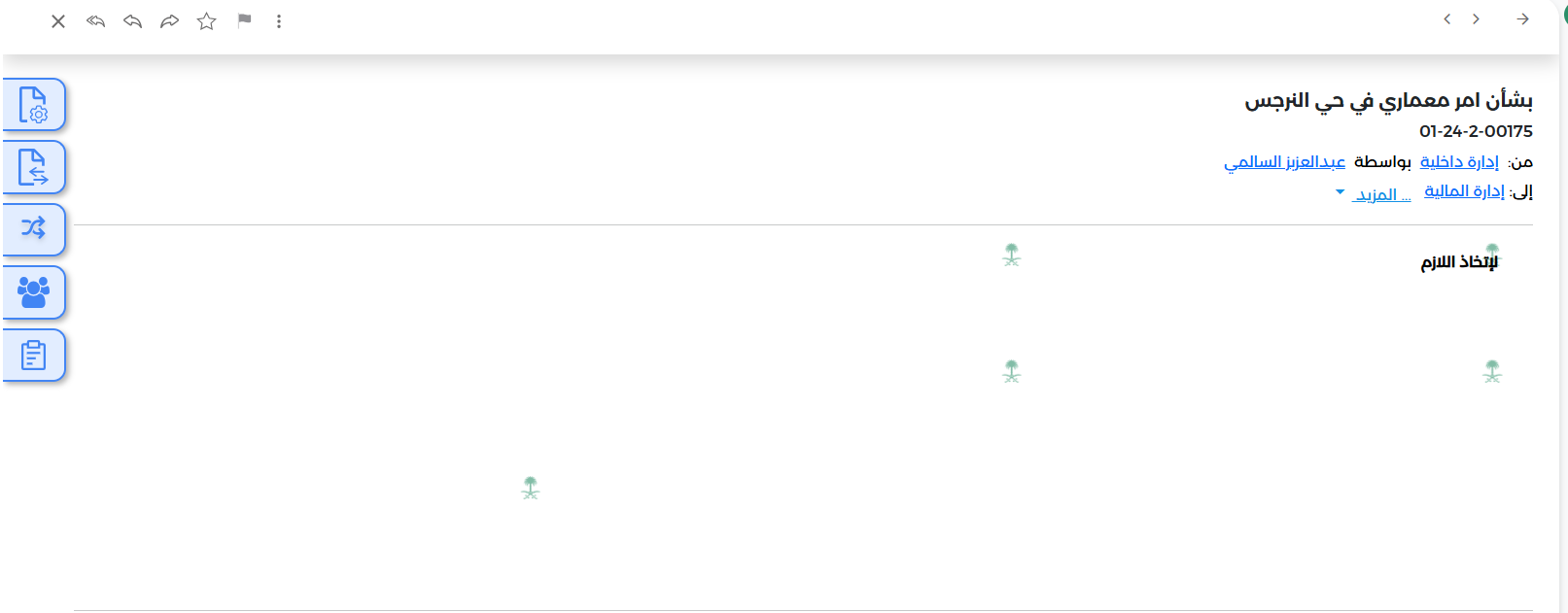Click the reference number 01-24-2-00175
The height and width of the screenshot is (613, 1568).
tap(1476, 131)
